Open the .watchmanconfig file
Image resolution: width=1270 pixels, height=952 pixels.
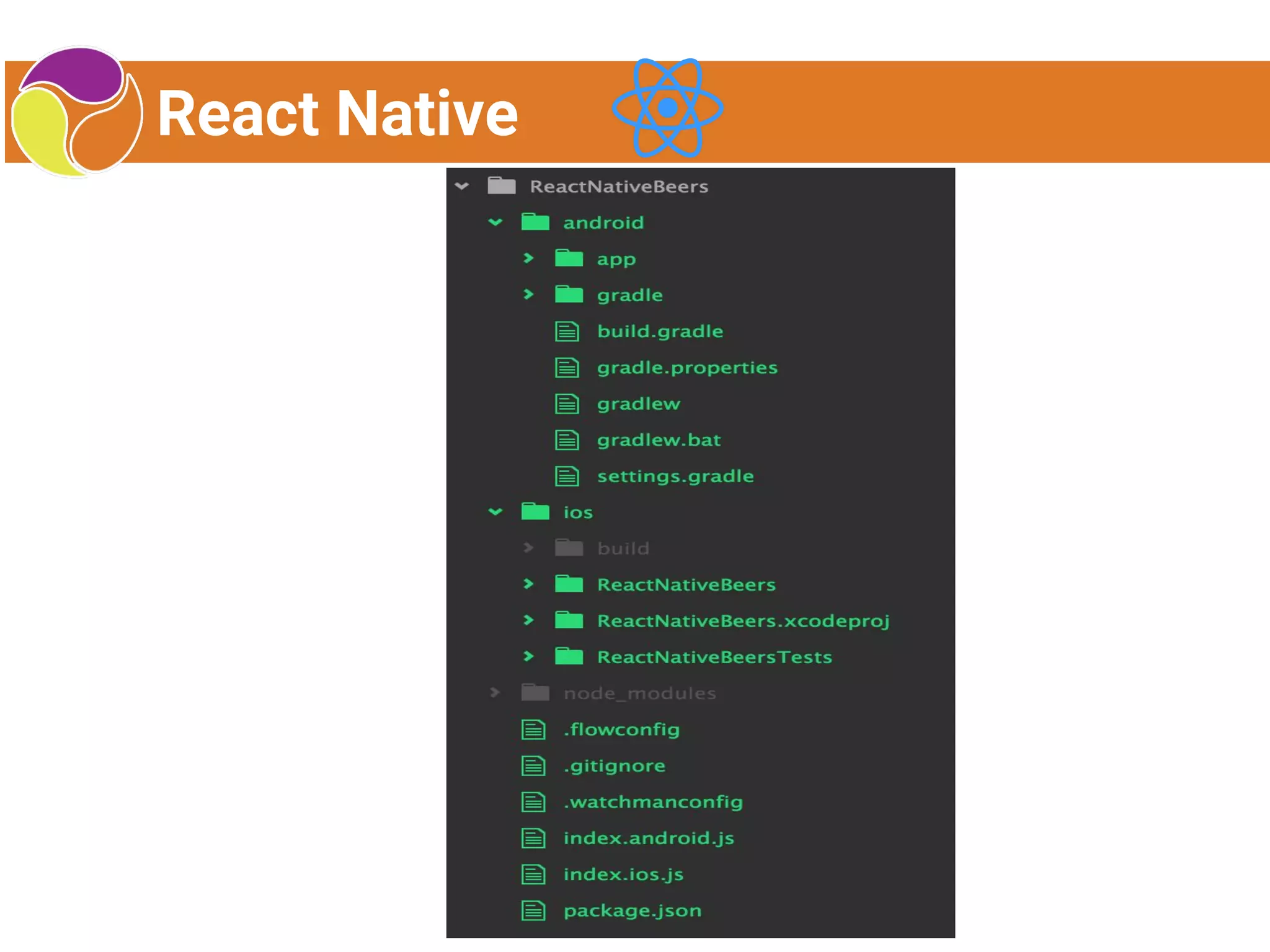pos(653,803)
